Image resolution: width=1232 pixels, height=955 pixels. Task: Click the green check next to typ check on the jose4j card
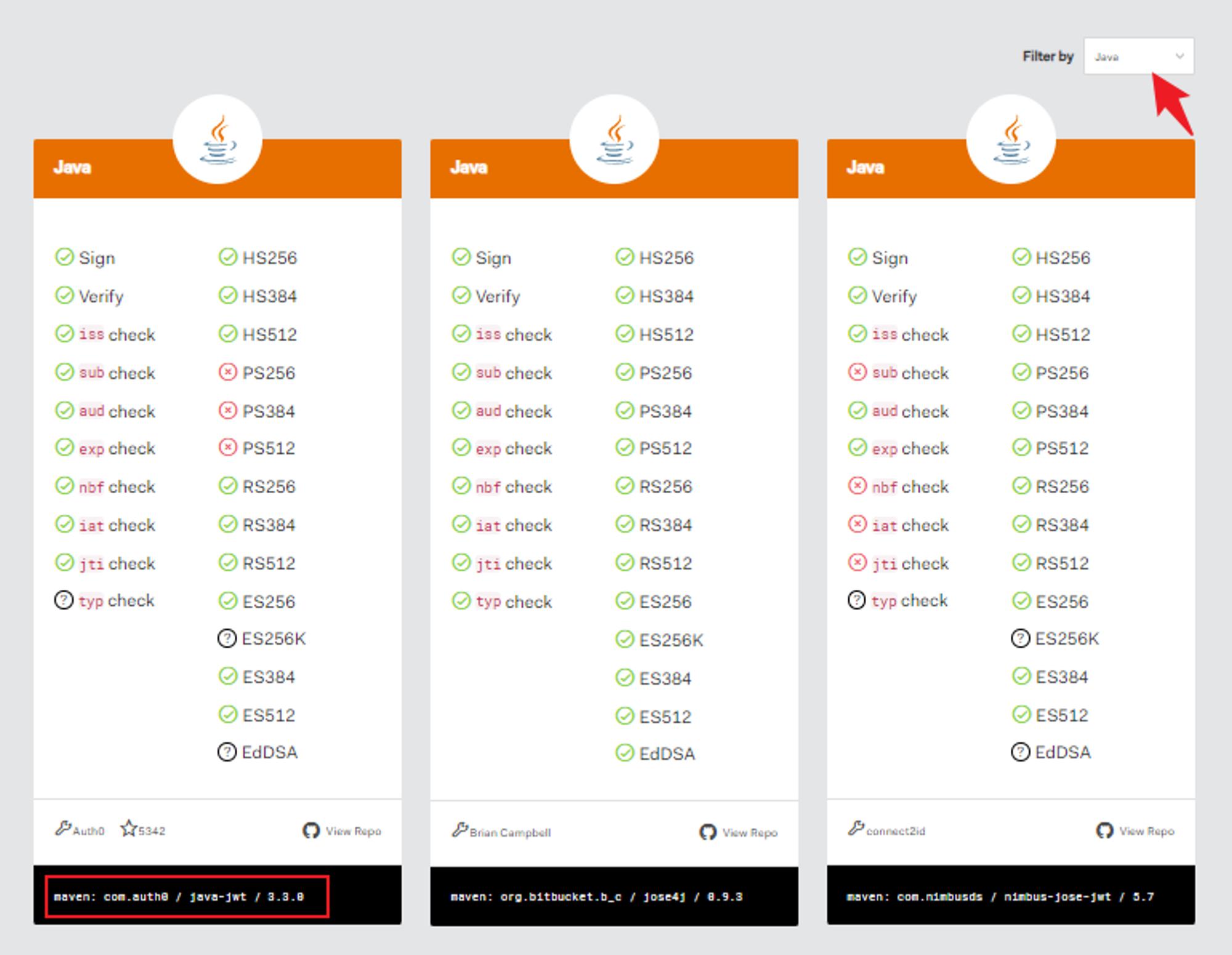(x=461, y=600)
